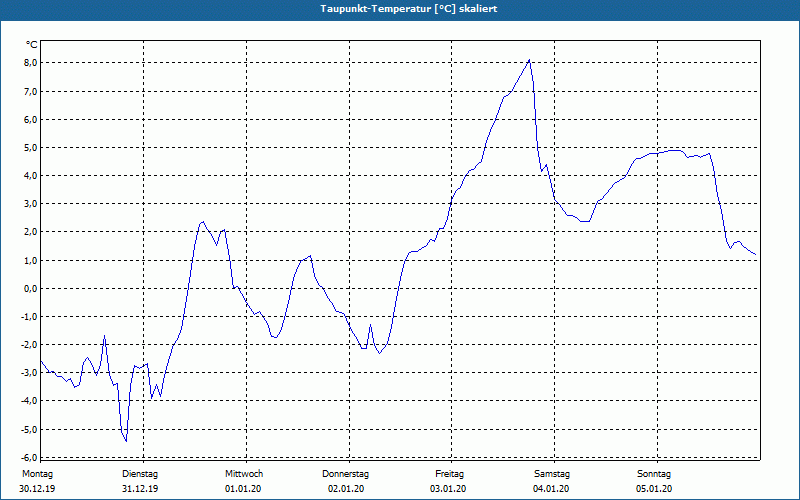Click the date 05.01.20

point(654,489)
